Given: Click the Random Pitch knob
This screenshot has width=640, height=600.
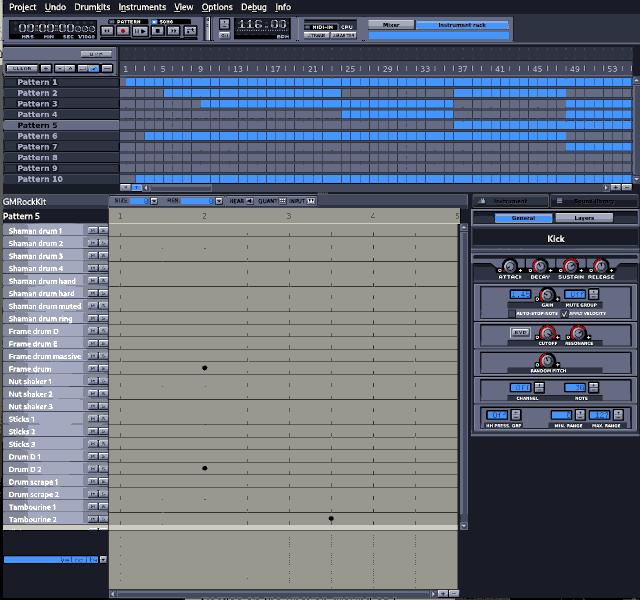Looking at the screenshot, I should coord(547,360).
